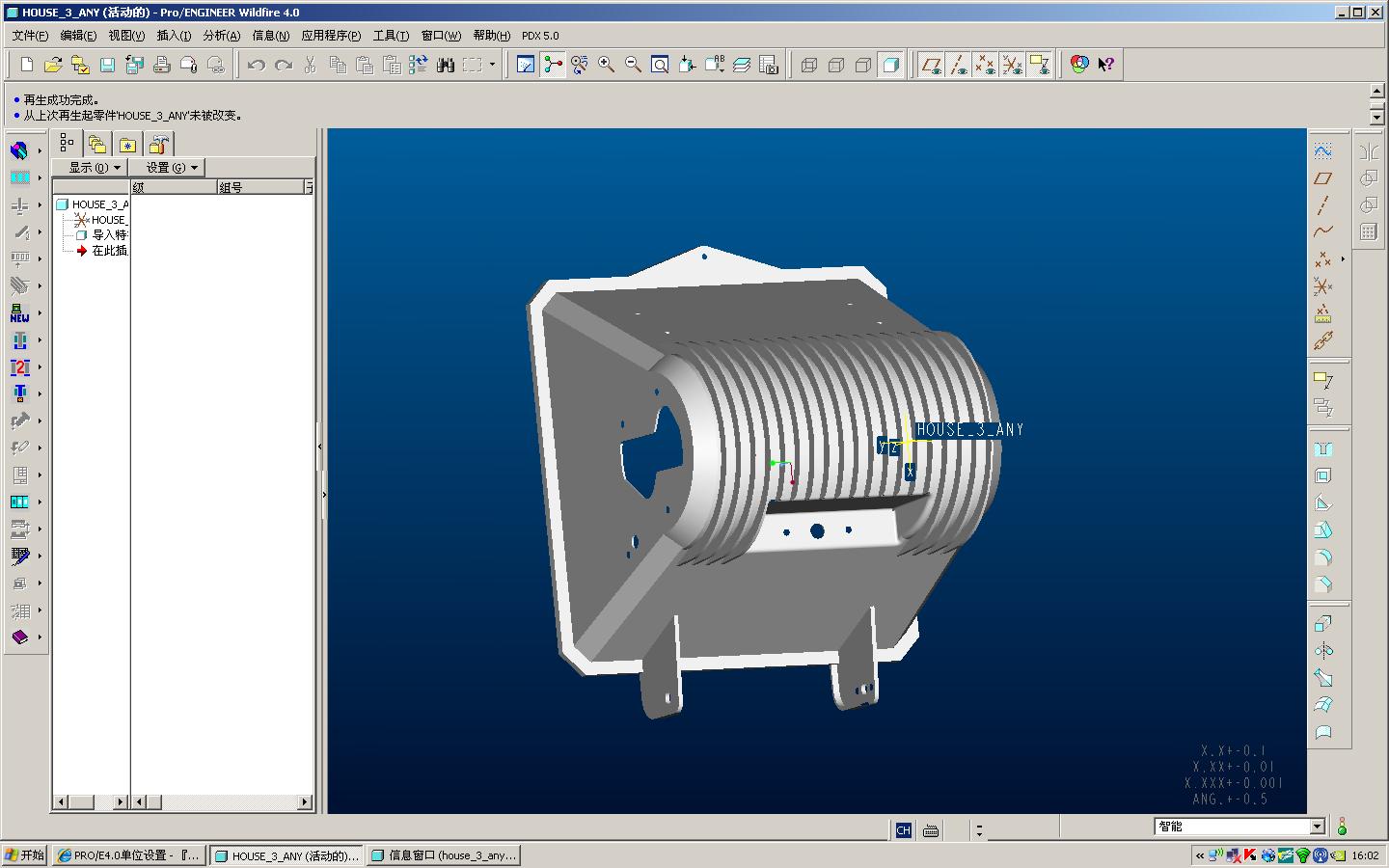Switch to PRO/E4.0单位设置 browser taskbar item

point(128,855)
